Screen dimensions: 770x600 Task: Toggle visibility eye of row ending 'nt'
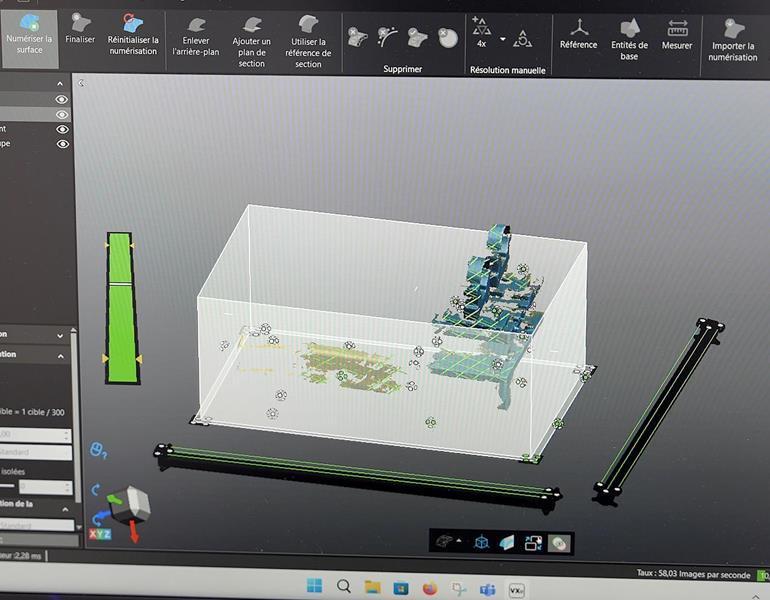tap(62, 129)
